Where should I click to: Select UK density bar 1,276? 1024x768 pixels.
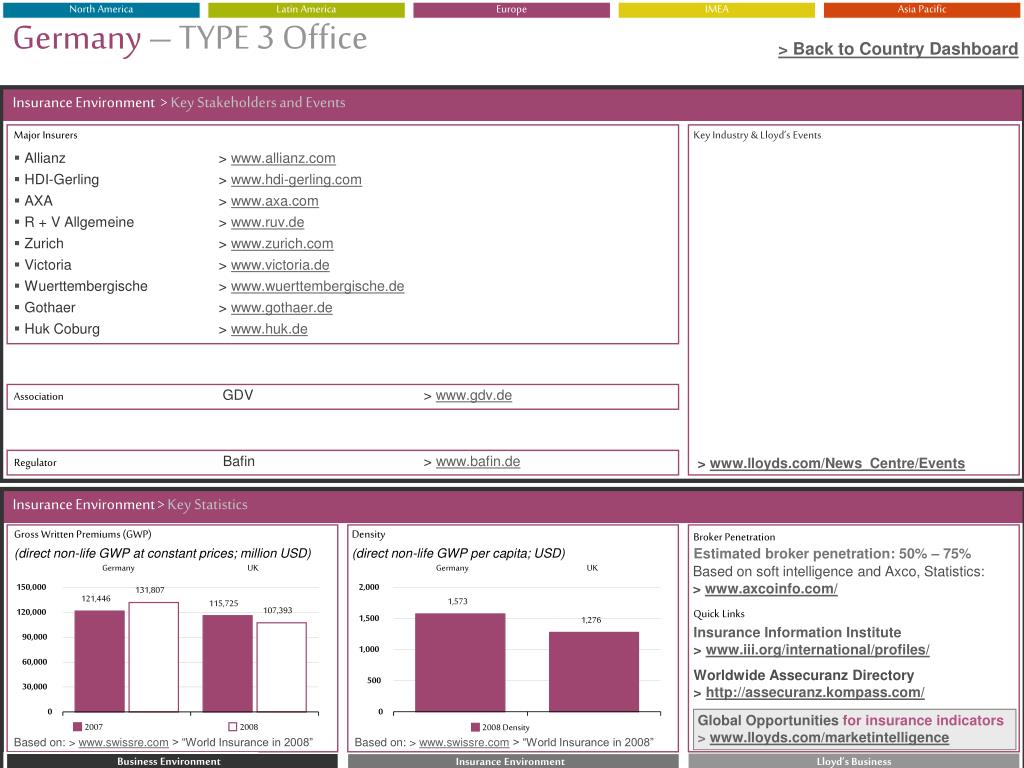[x=594, y=671]
